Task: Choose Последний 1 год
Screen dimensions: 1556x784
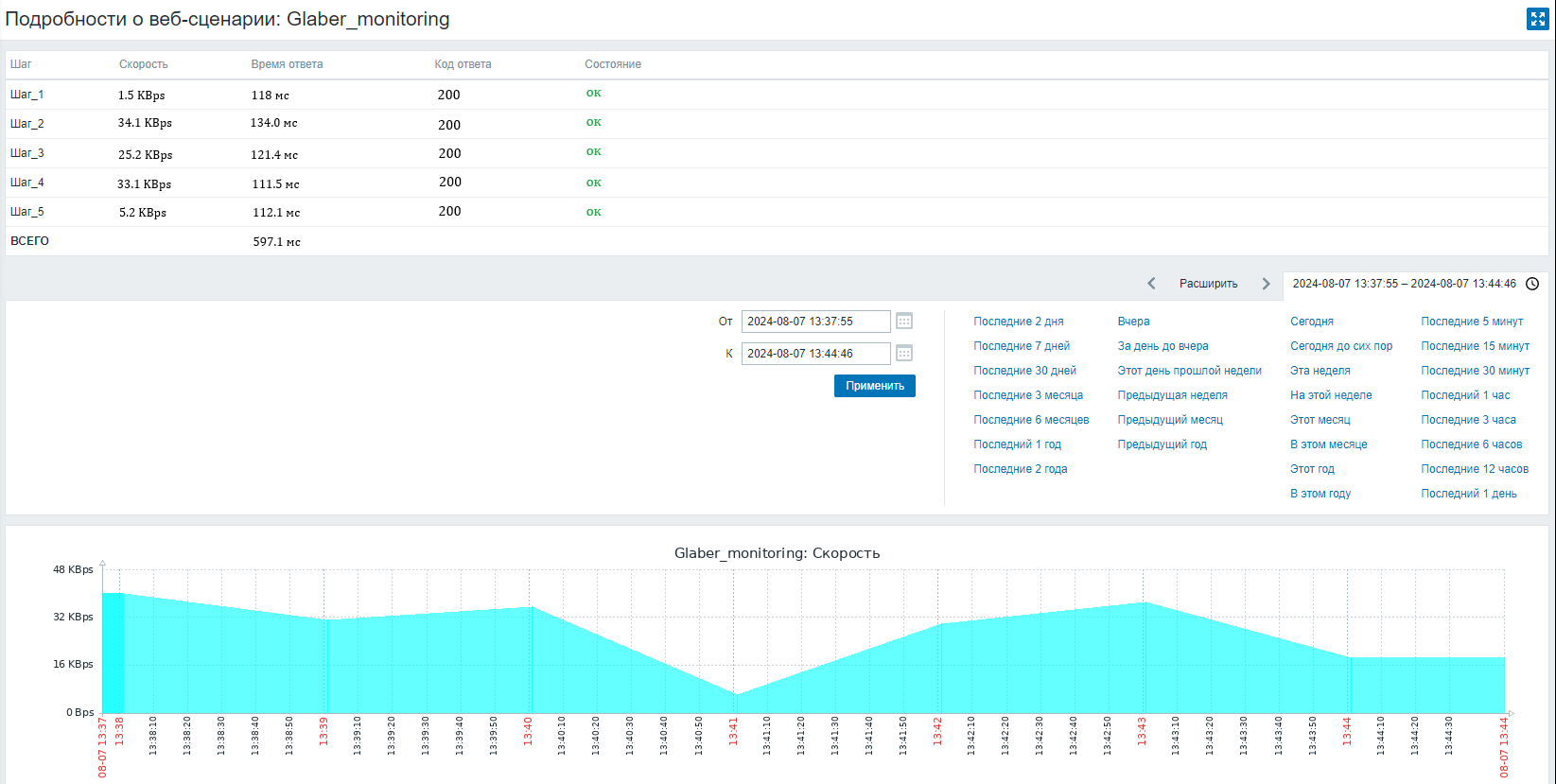Action: 1018,444
